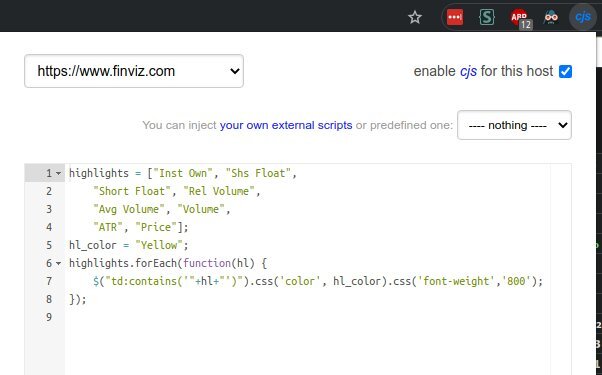Click the line 2 number in gutter

[49, 191]
